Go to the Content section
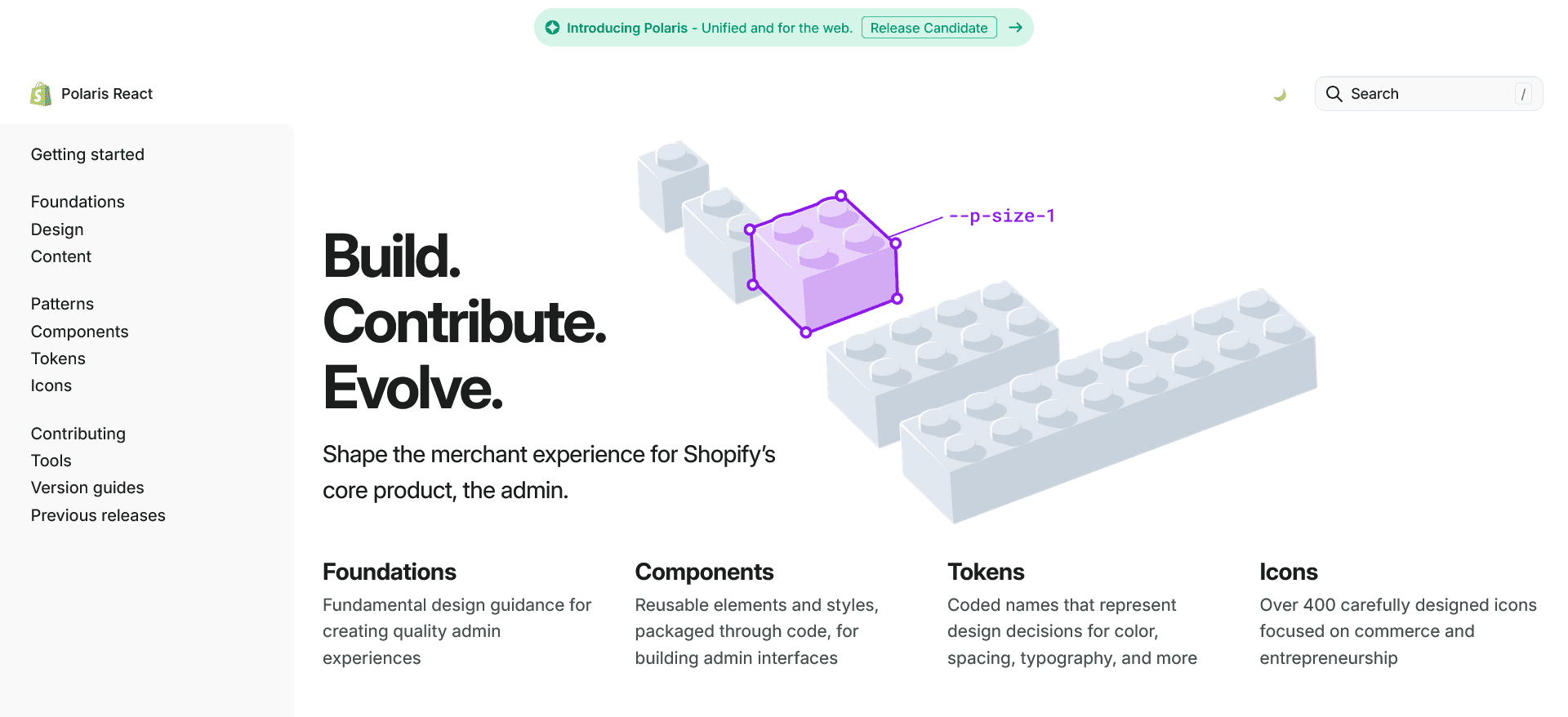 point(60,256)
